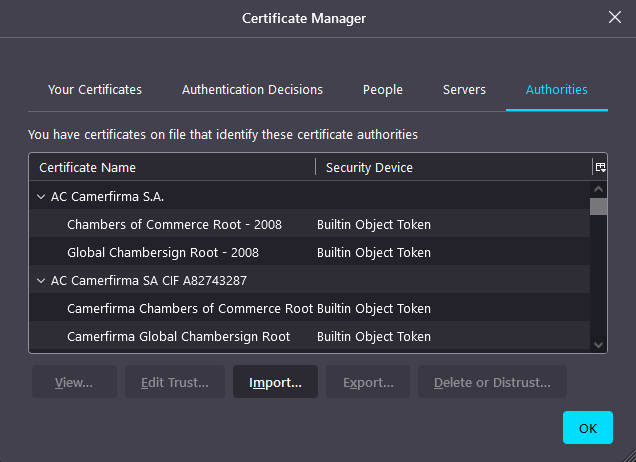Select the Authorities tab
Screen dimensions: 636x462
tap(556, 90)
